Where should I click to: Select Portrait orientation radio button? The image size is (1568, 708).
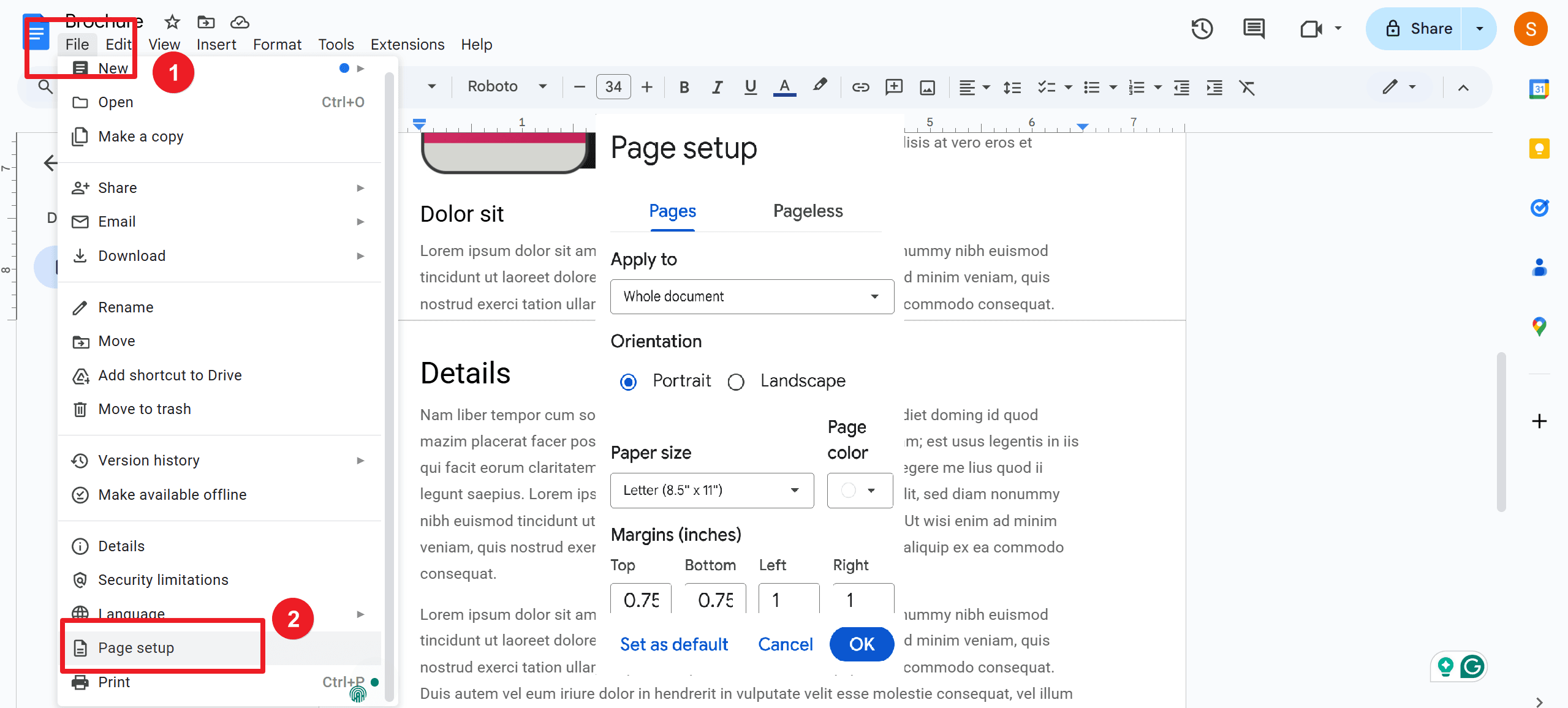(x=625, y=380)
